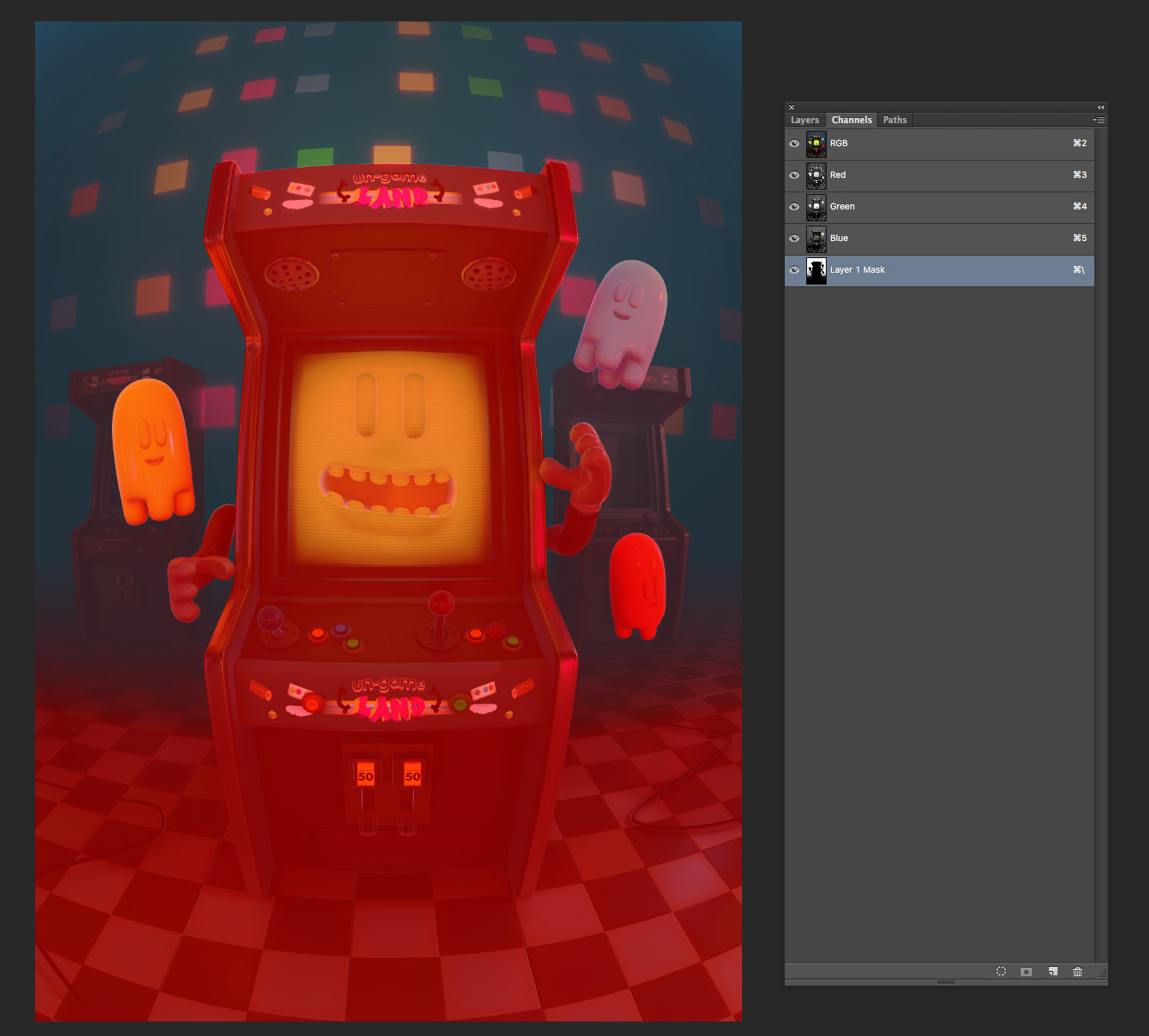
Task: Click the ⌘4 shortcut label
Action: 1080,207
